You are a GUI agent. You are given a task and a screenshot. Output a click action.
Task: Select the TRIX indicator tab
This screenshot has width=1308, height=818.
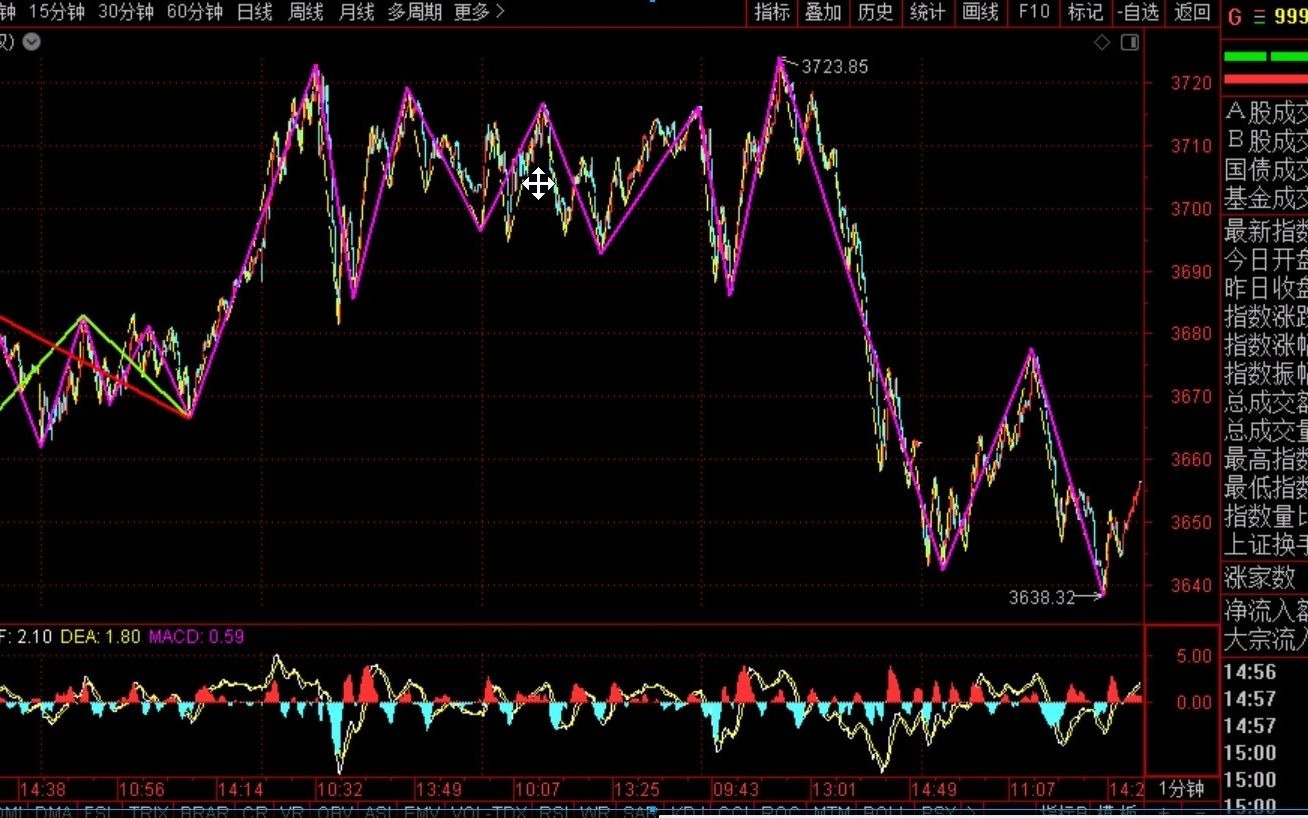148,811
